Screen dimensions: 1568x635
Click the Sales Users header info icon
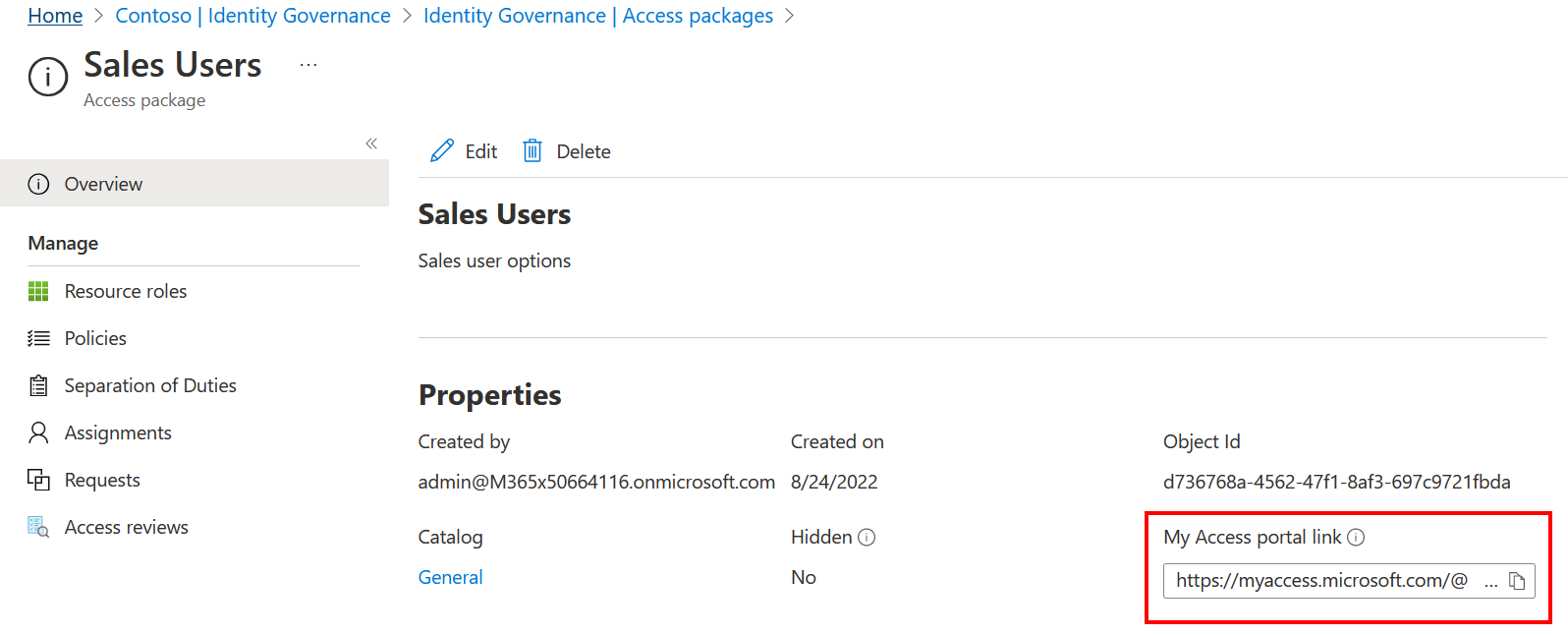pyautogui.click(x=48, y=77)
